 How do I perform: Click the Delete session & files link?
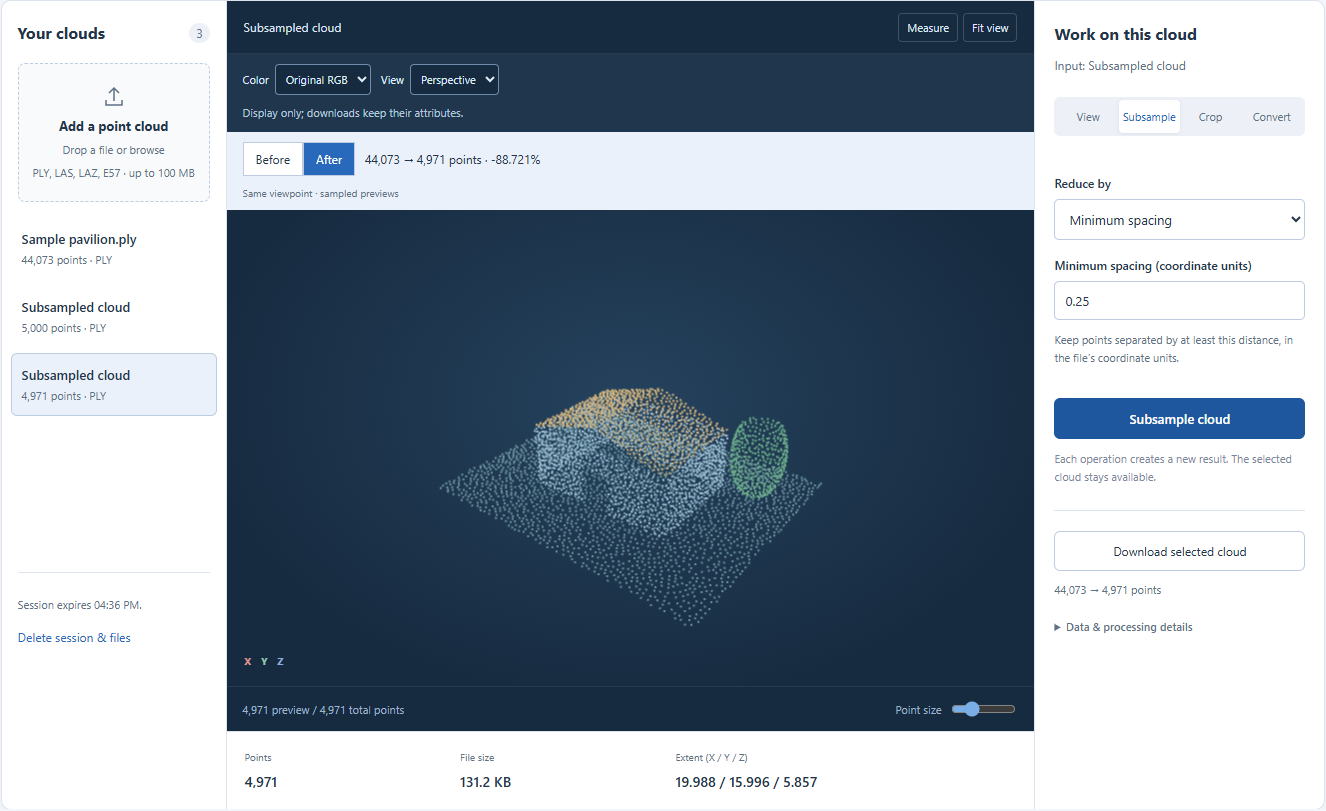pos(74,638)
